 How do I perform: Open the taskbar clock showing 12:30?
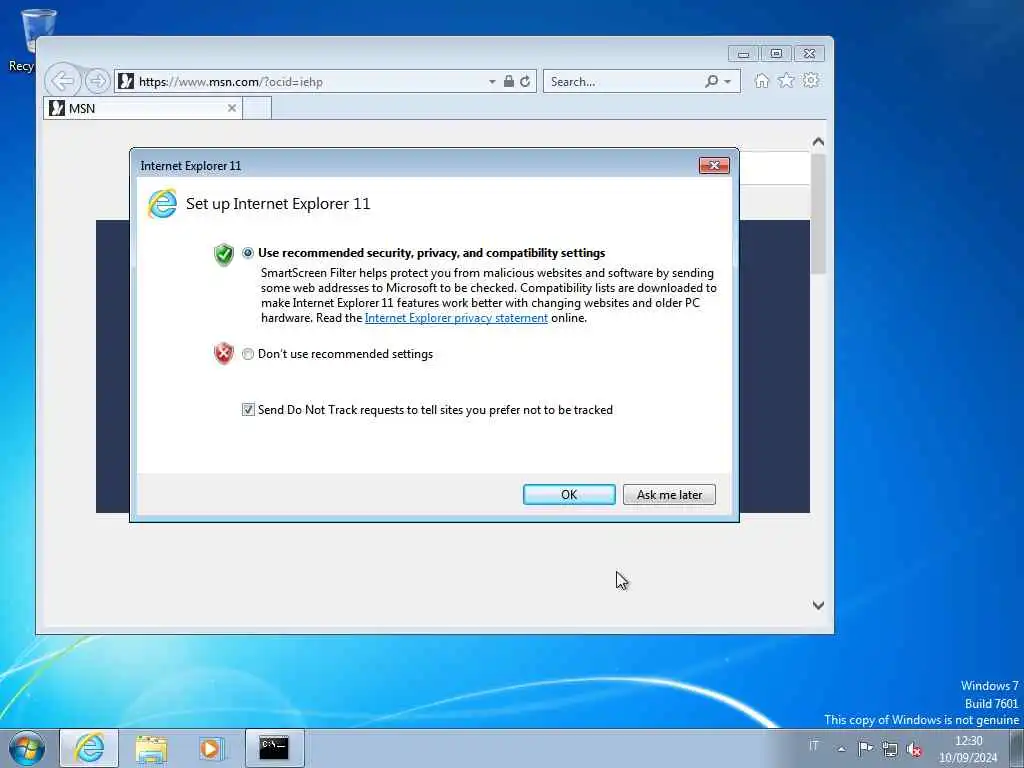tap(968, 749)
